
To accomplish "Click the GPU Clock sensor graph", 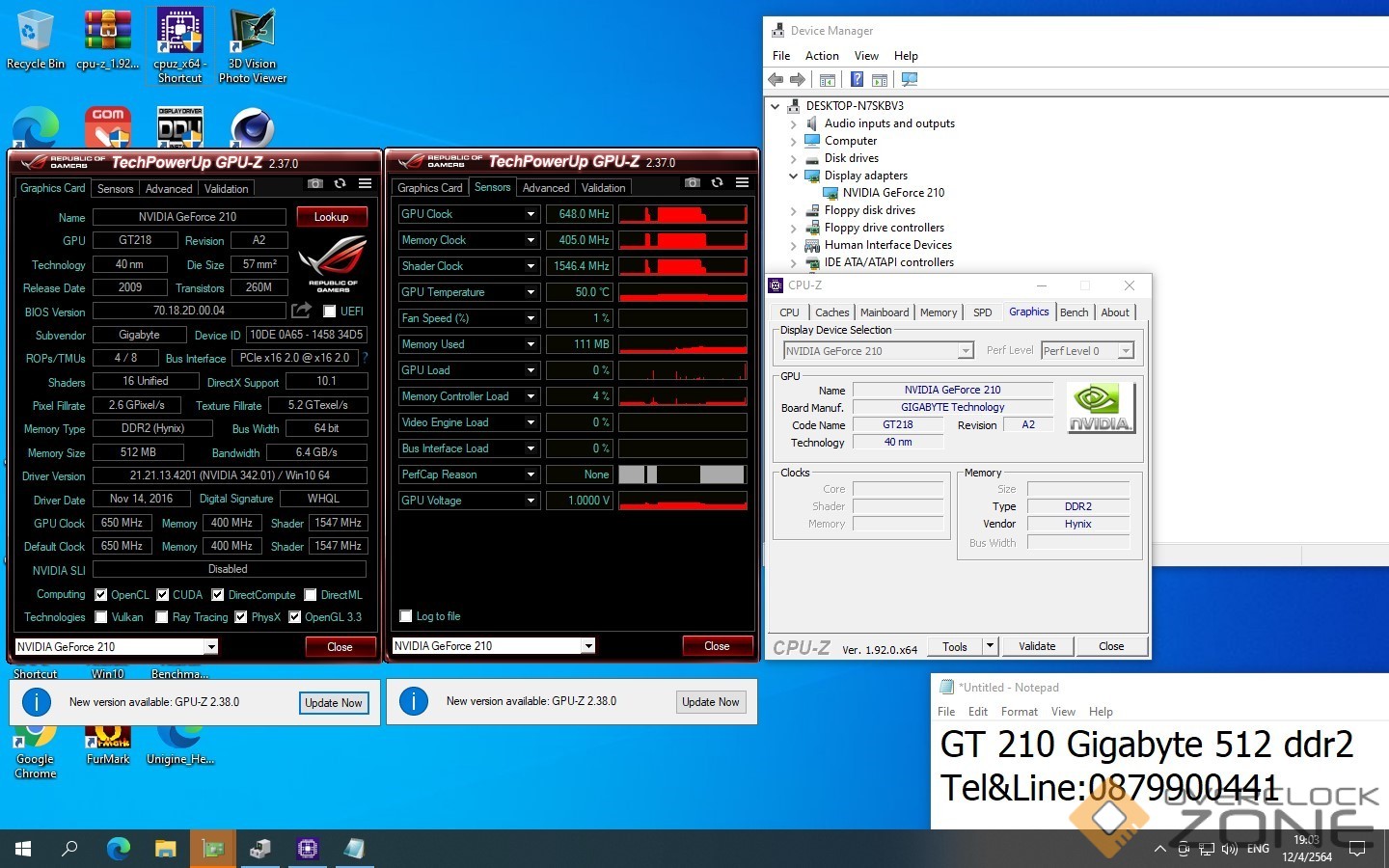I will click(x=682, y=214).
